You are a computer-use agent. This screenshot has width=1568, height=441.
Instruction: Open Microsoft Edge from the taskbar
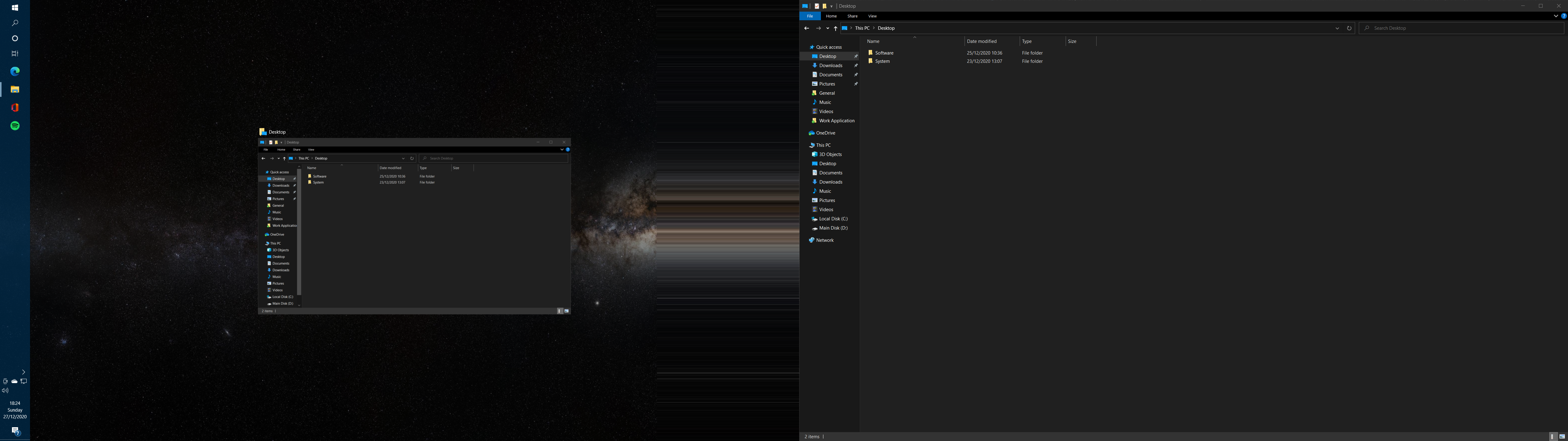coord(15,71)
